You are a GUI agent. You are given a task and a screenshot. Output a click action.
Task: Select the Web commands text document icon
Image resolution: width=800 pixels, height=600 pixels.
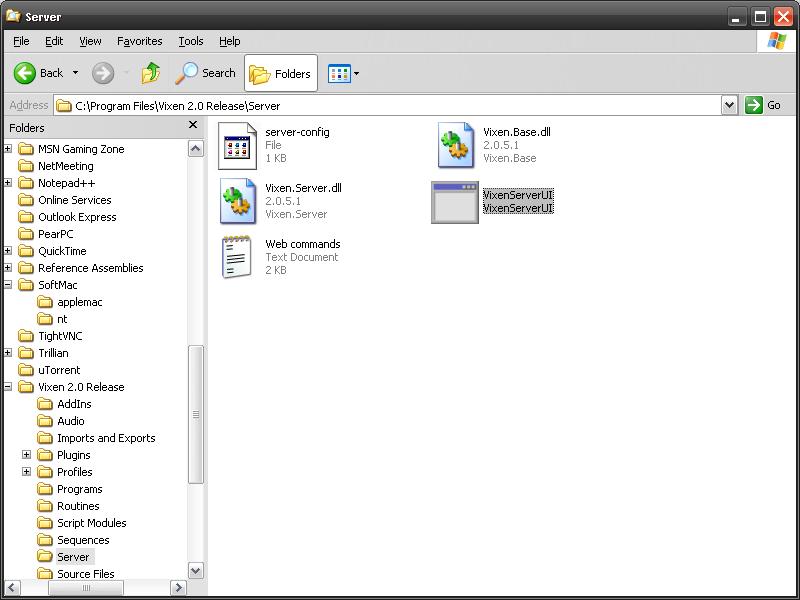point(237,257)
